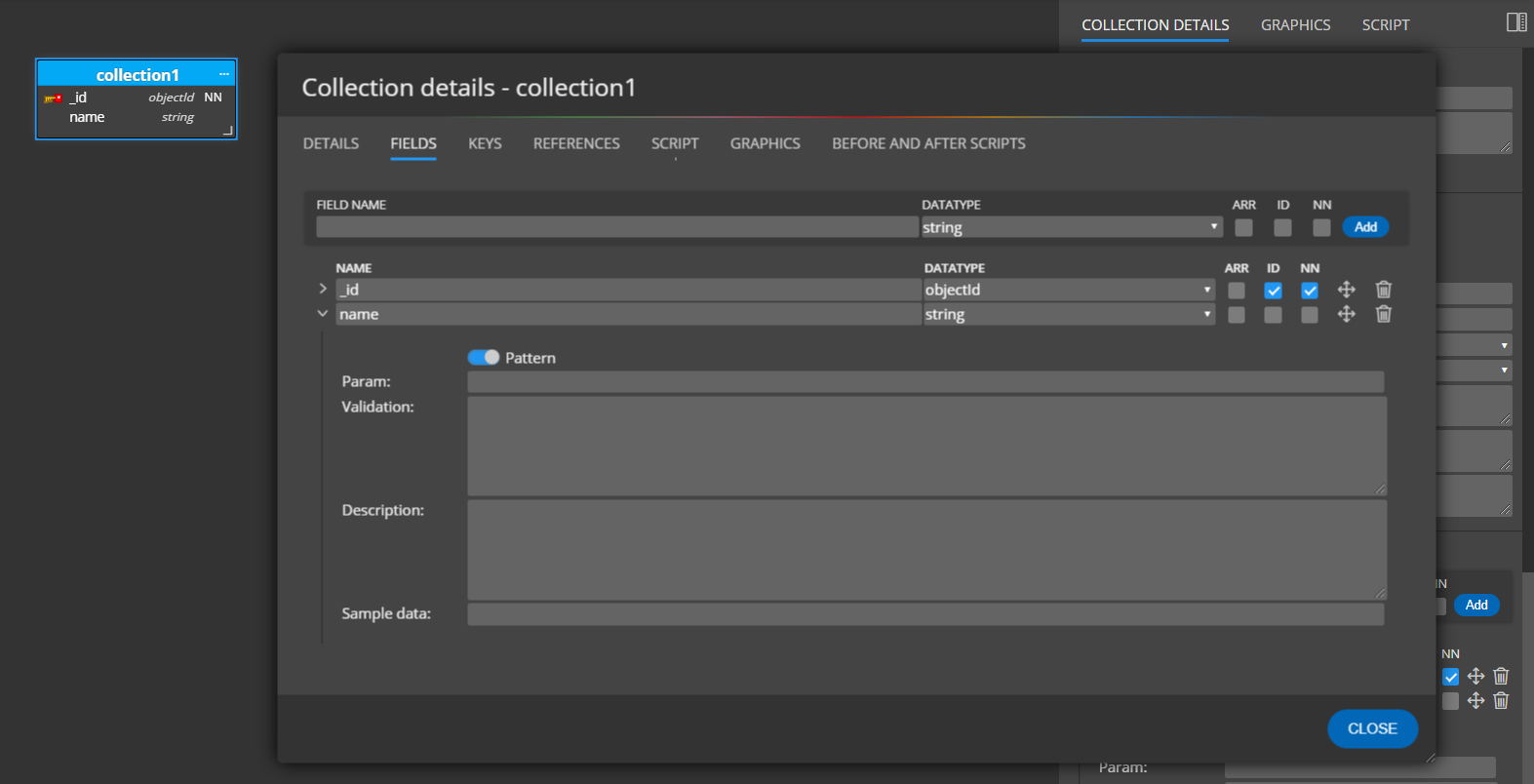
Task: Switch to the KEYS tab
Action: pyautogui.click(x=485, y=143)
